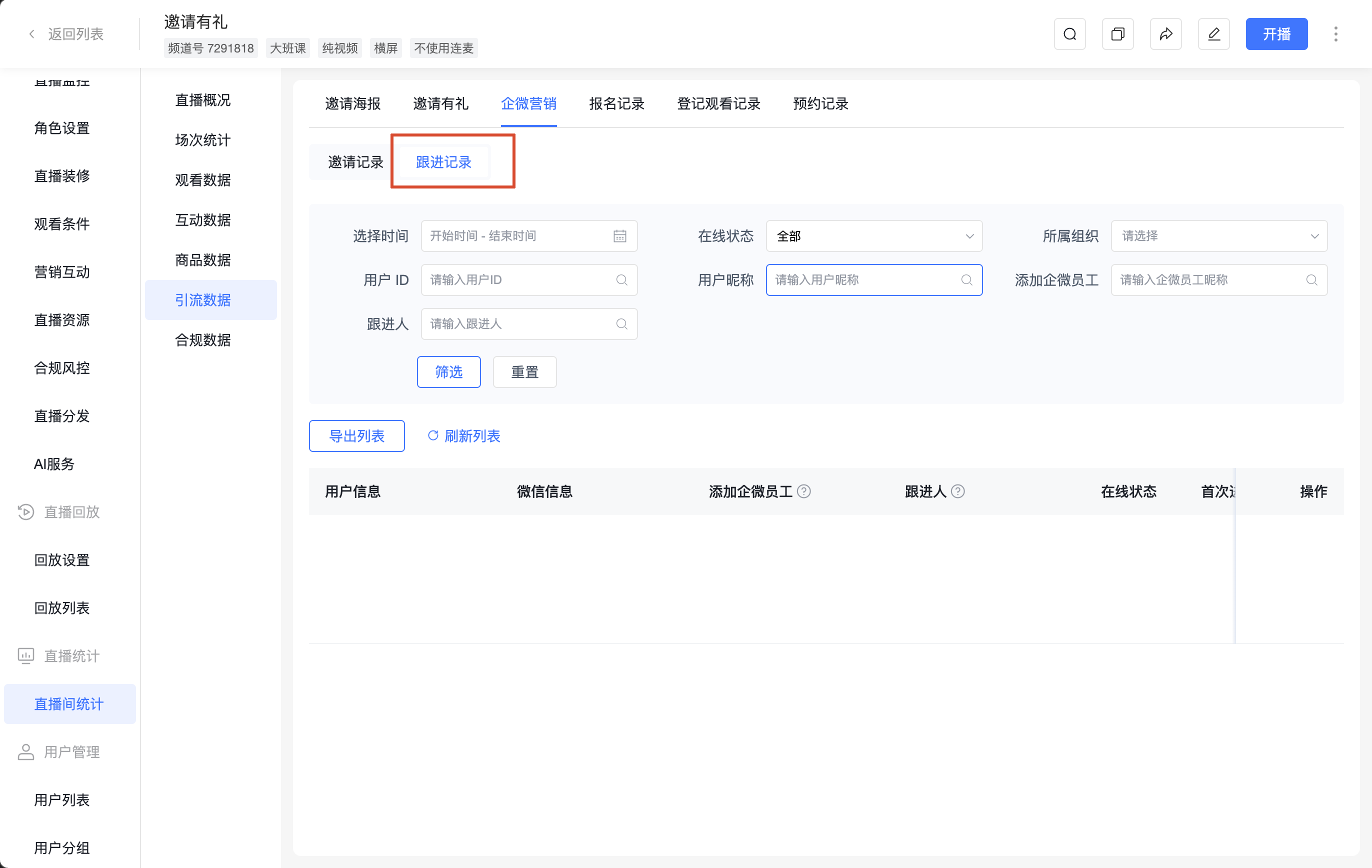
Task: Click the 开播 button
Action: click(1276, 34)
